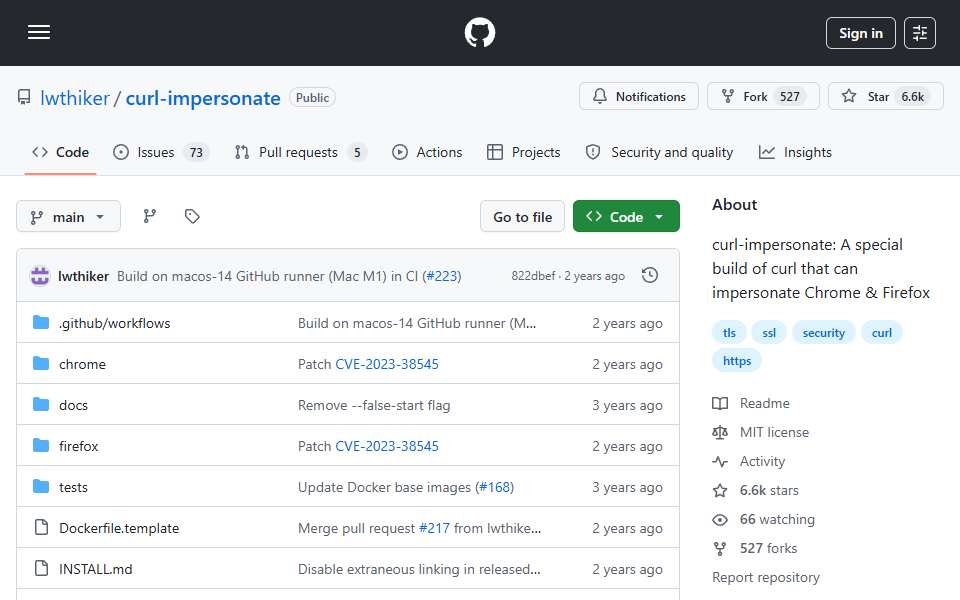Select the ssl topic tag
960x600 pixels.
(x=769, y=333)
